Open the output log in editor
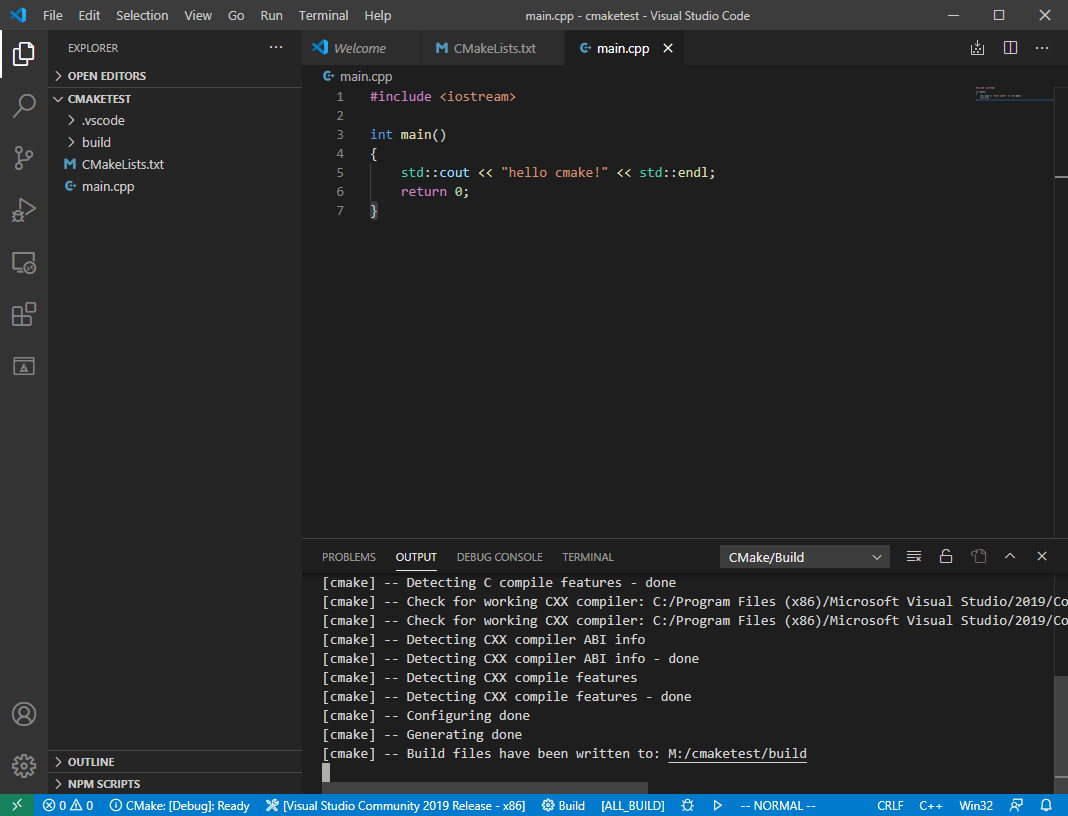 [979, 556]
